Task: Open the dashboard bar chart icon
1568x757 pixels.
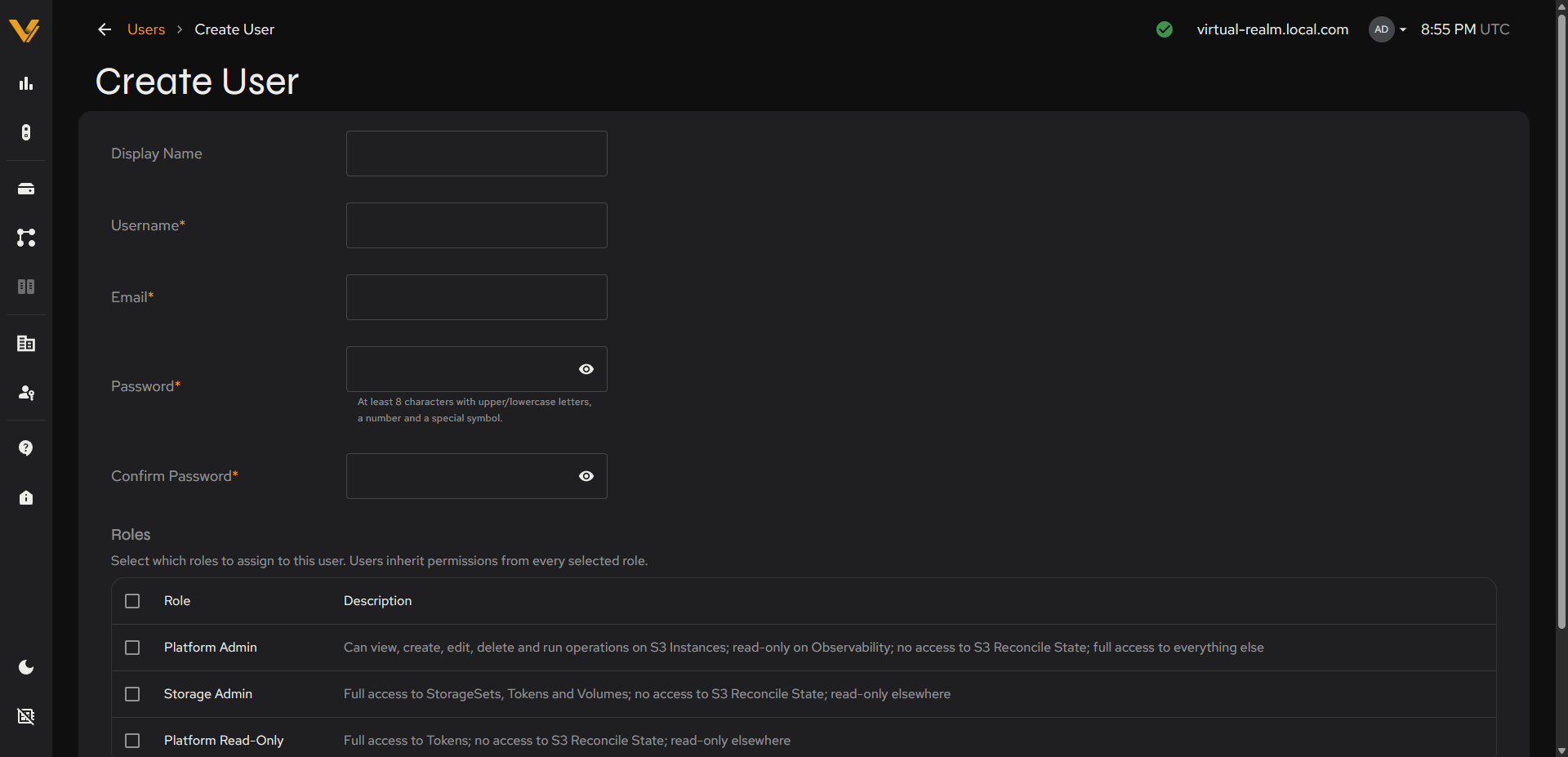Action: 26,83
